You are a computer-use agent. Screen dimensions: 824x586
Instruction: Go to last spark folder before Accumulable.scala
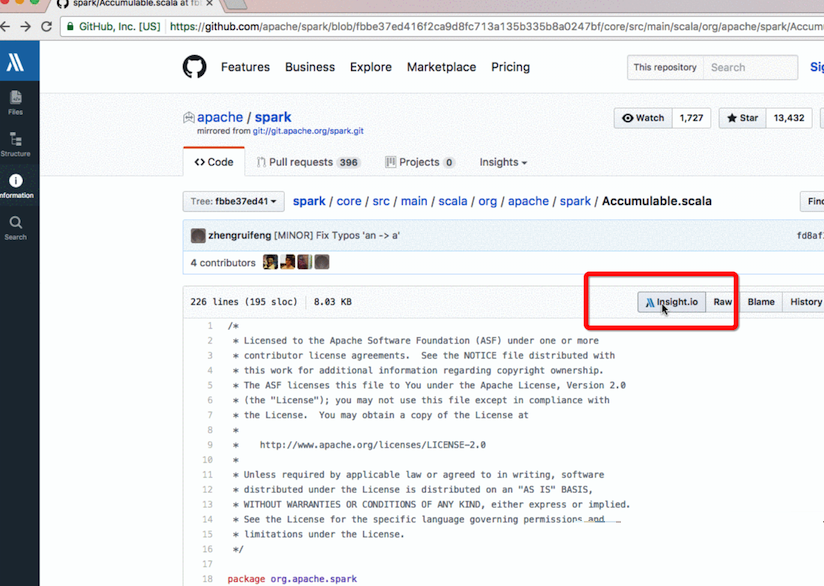click(x=575, y=201)
